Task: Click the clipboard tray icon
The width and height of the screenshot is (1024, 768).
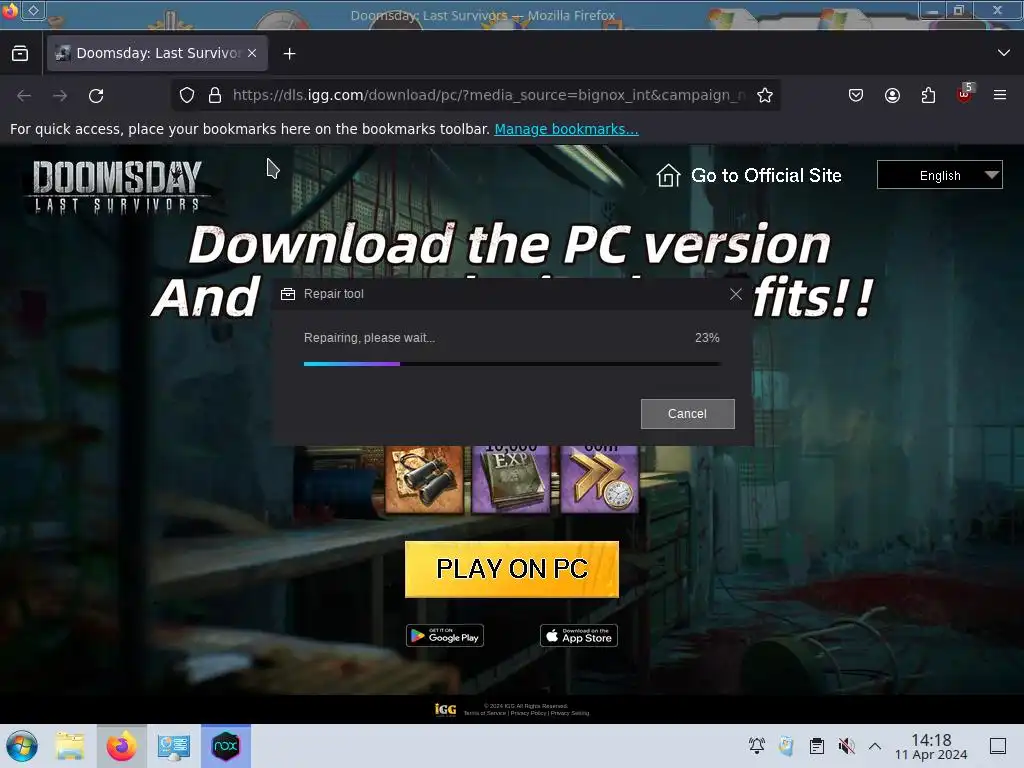Action: (x=816, y=746)
